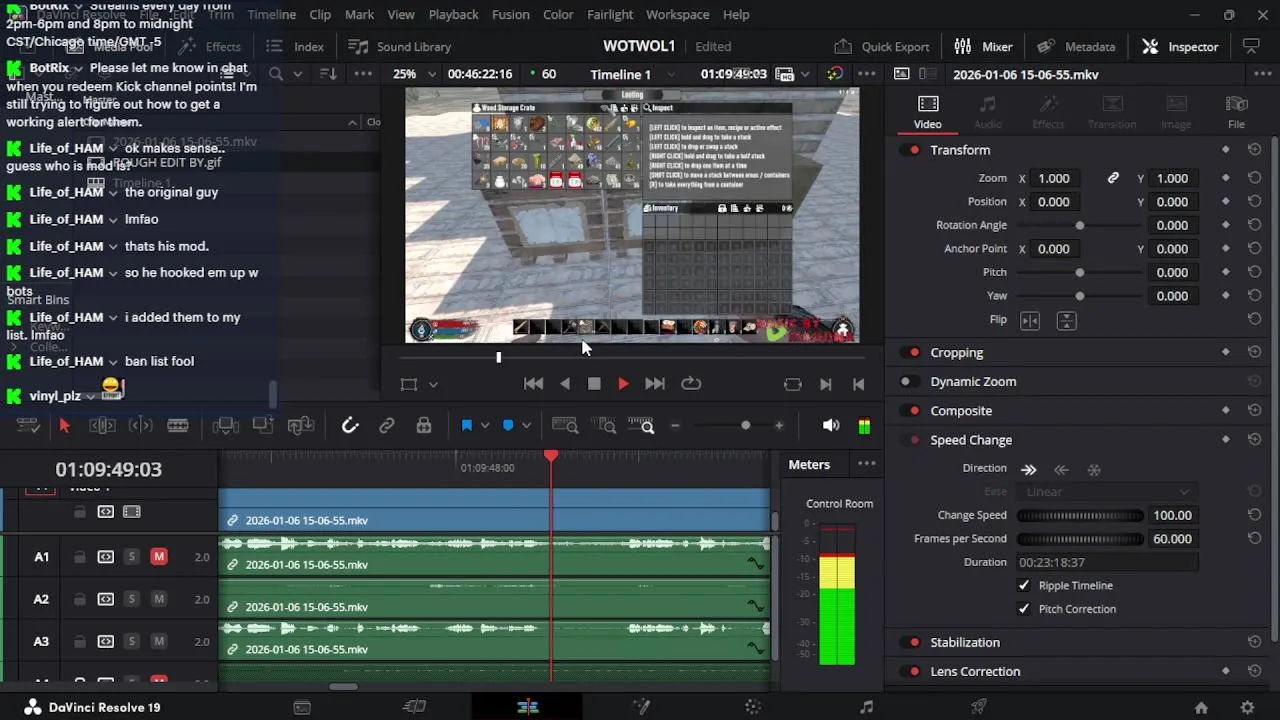1280x720 pixels.
Task: Toggle the Composite section switch
Action: tap(910, 411)
